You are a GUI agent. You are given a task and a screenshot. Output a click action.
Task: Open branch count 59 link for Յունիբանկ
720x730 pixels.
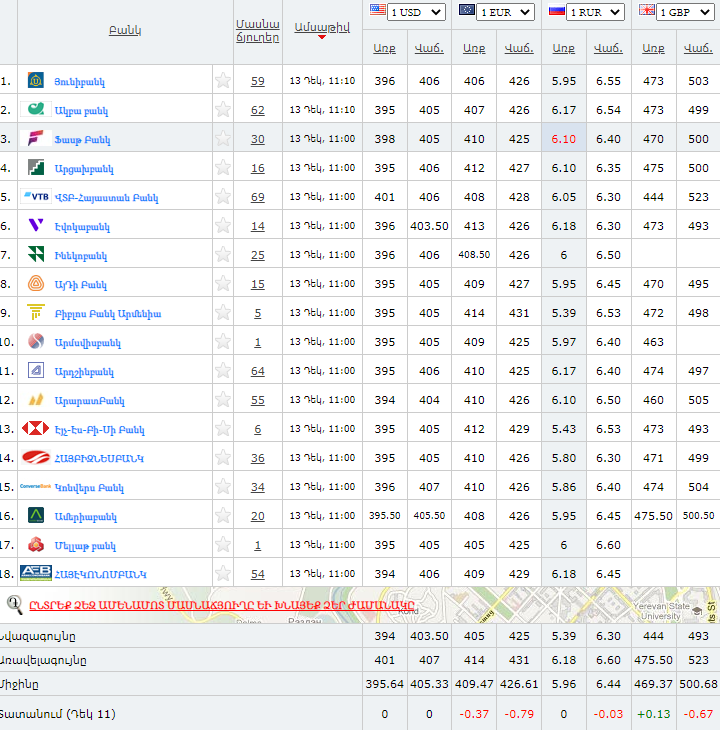(258, 81)
